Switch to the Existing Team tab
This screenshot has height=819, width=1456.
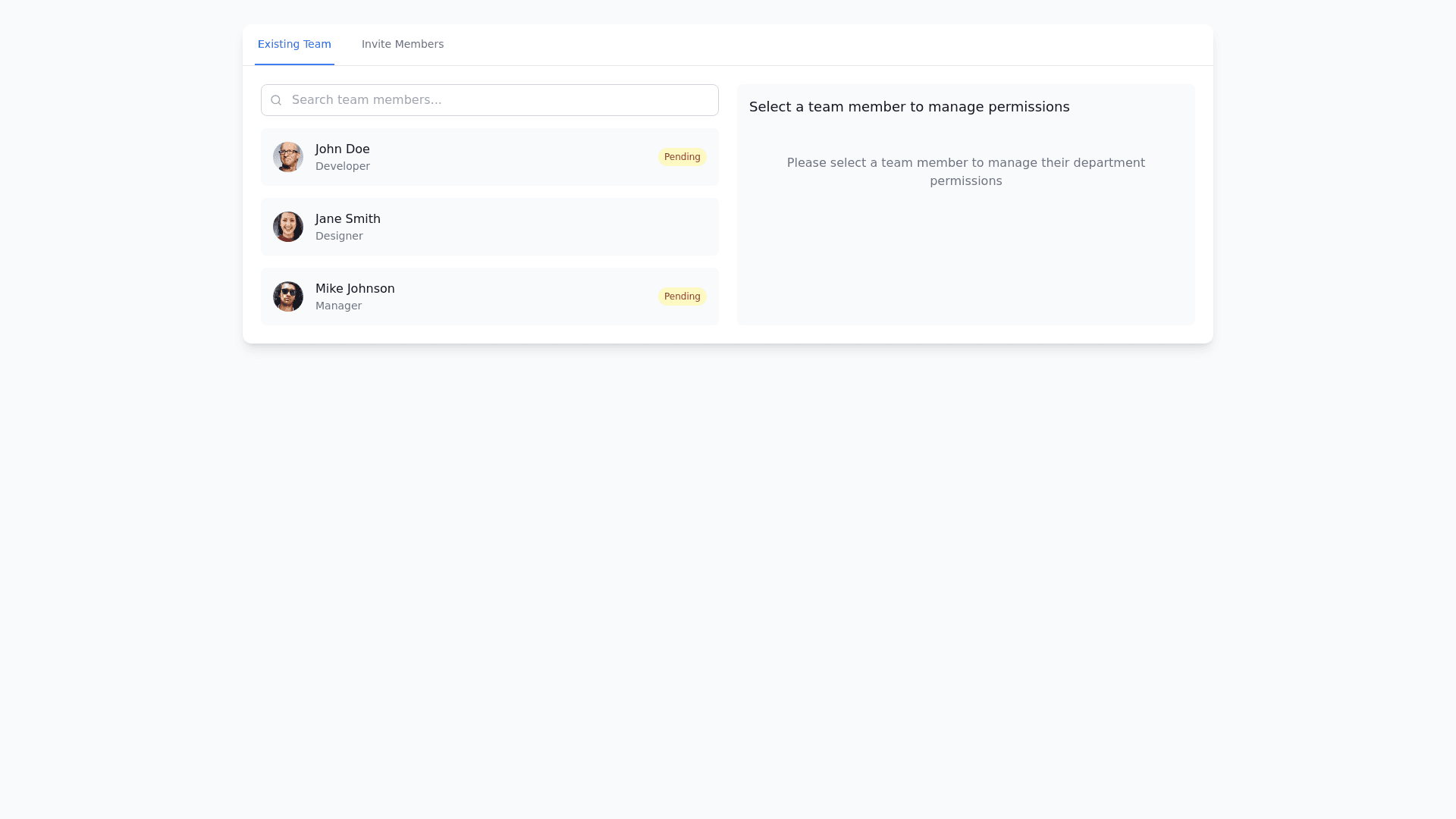(294, 44)
